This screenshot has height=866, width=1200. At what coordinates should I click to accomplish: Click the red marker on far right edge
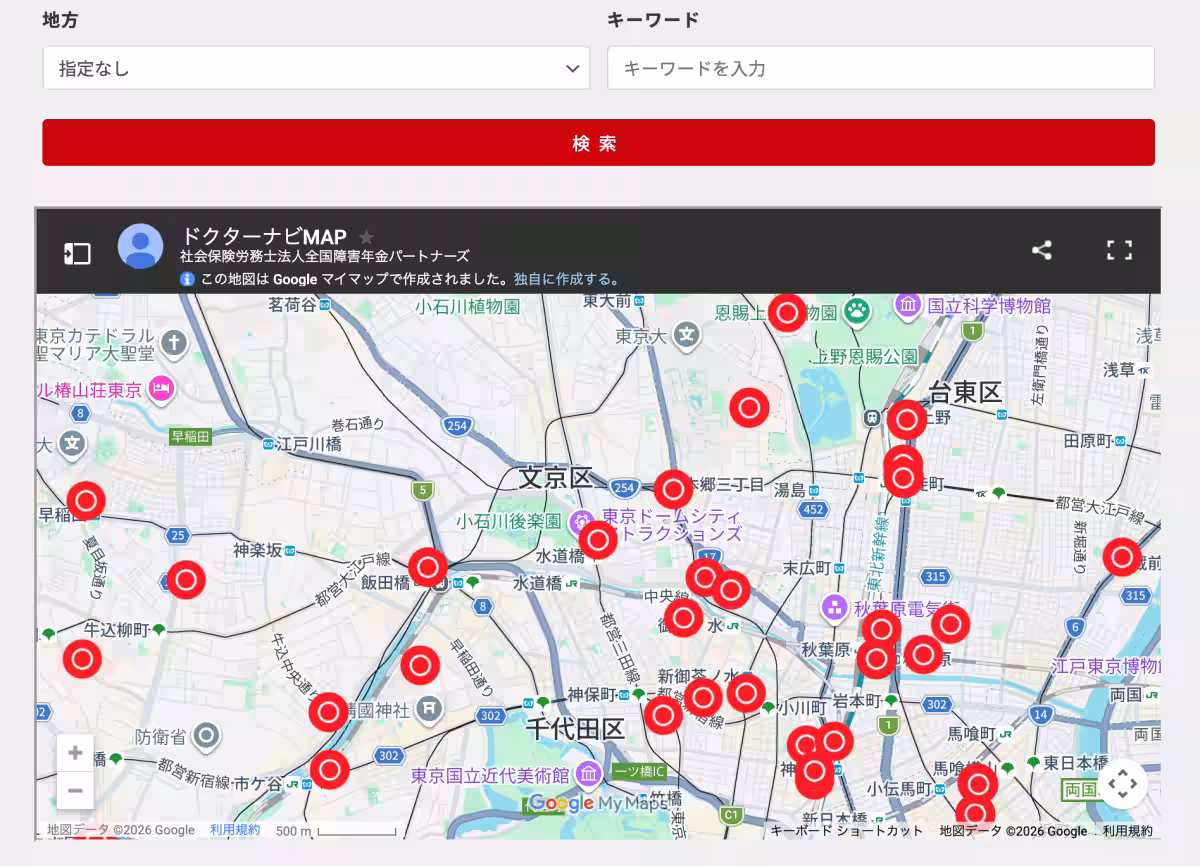point(1122,557)
